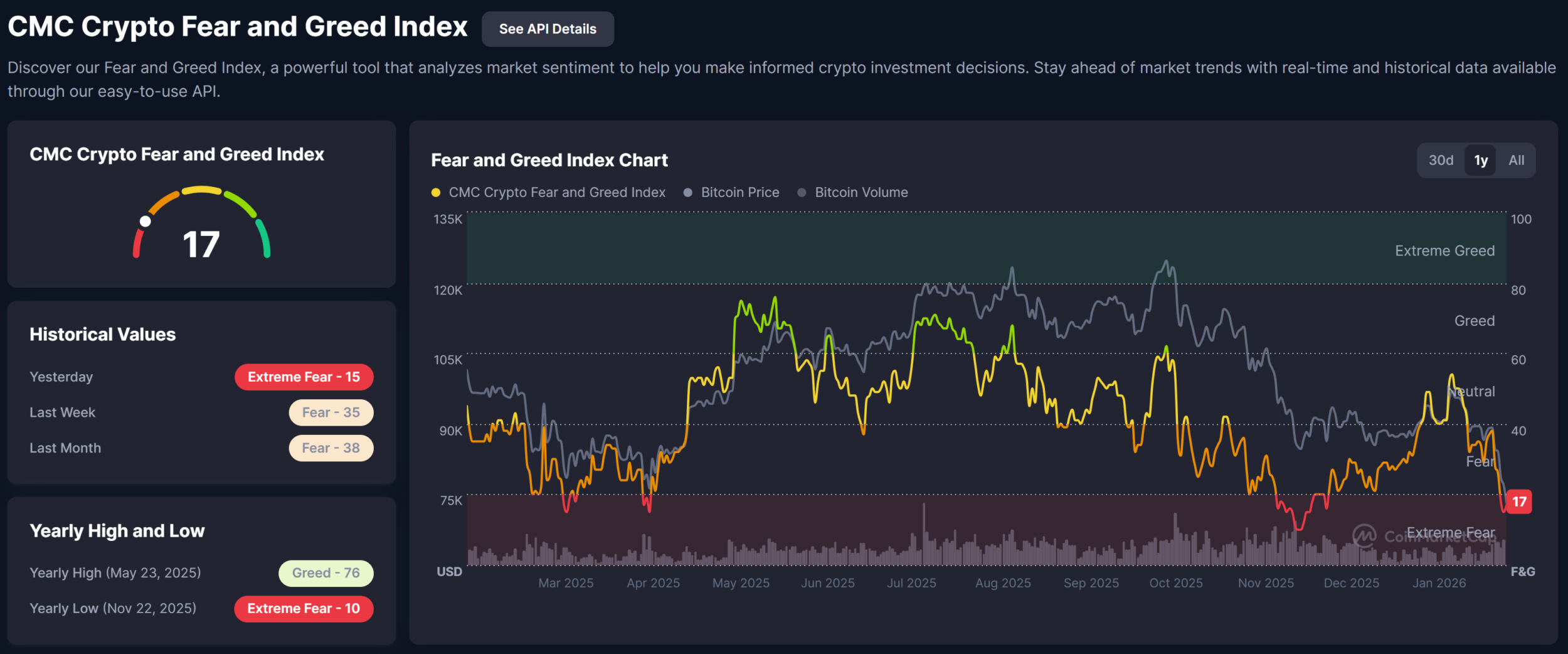
Task: Click the Greed - 76 yearly high badge
Action: (x=326, y=573)
